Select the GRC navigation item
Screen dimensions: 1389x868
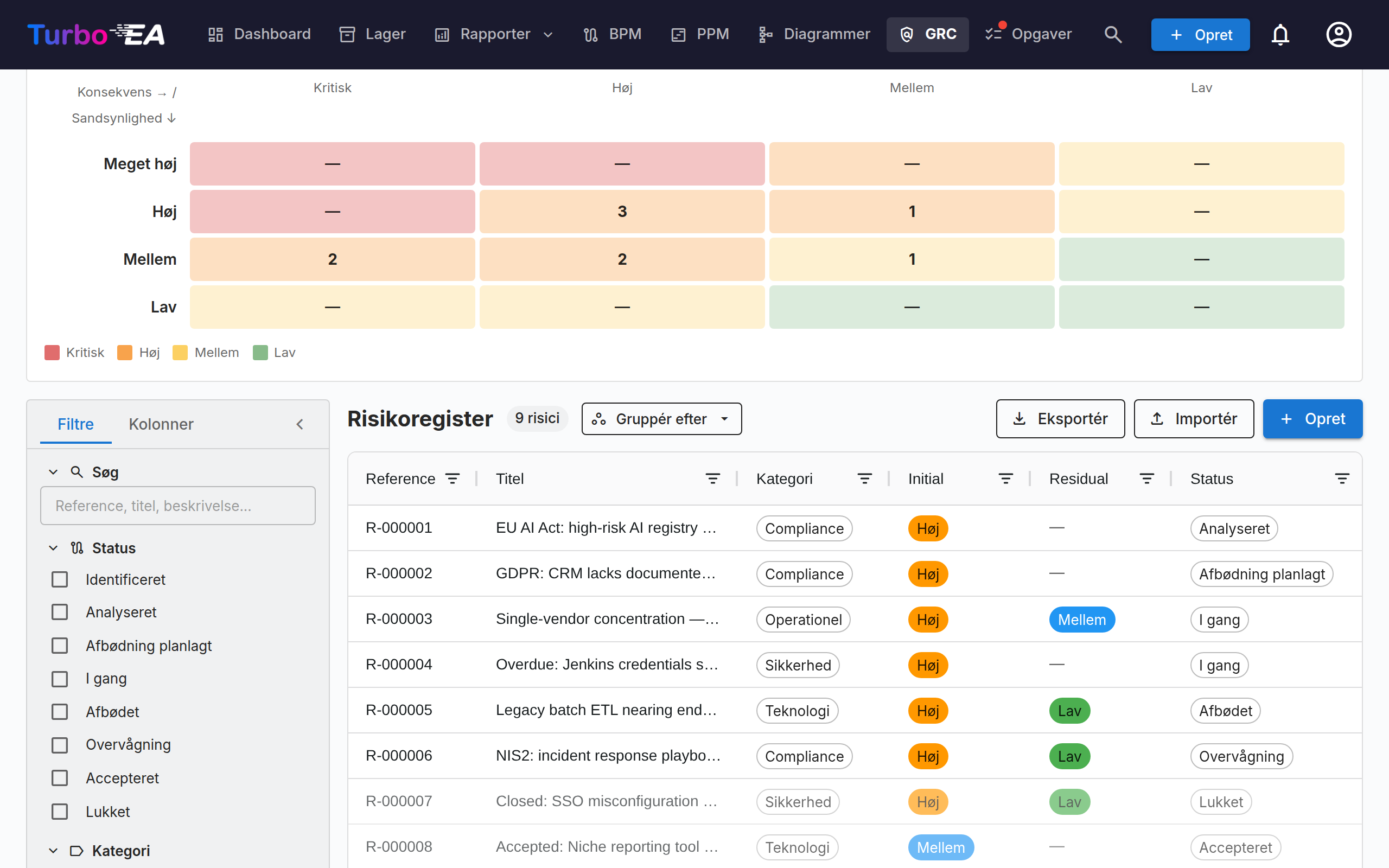(927, 34)
